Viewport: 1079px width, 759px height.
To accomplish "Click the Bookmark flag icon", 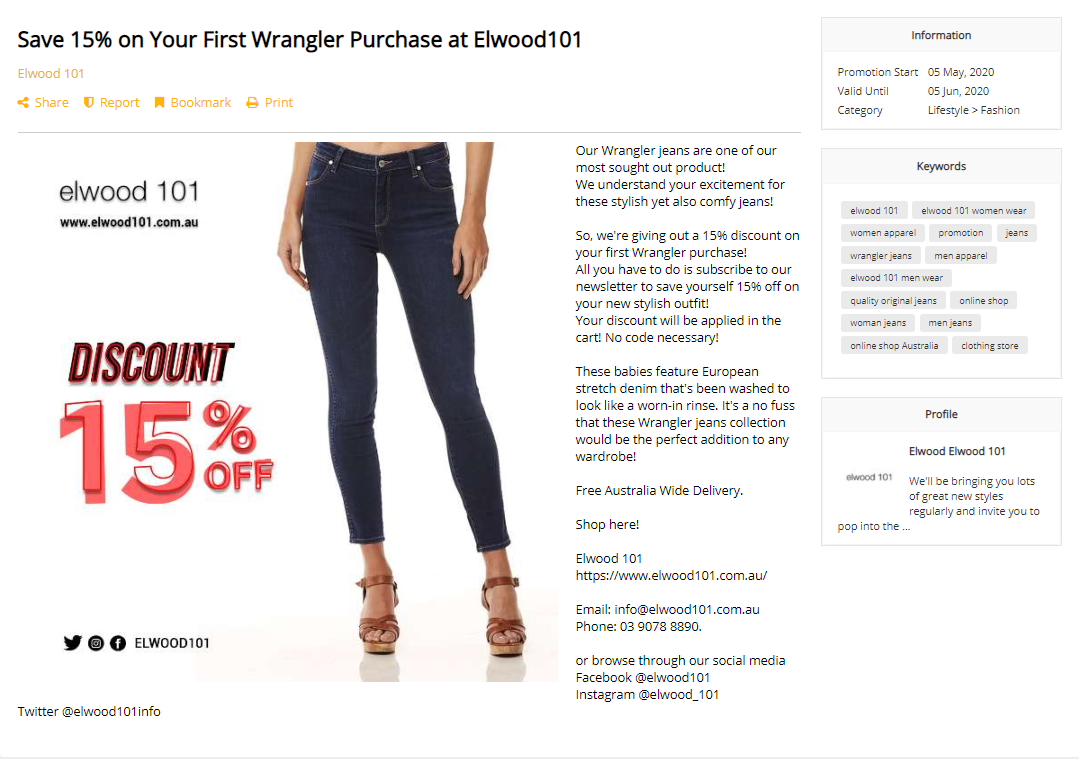I will click(x=160, y=103).
